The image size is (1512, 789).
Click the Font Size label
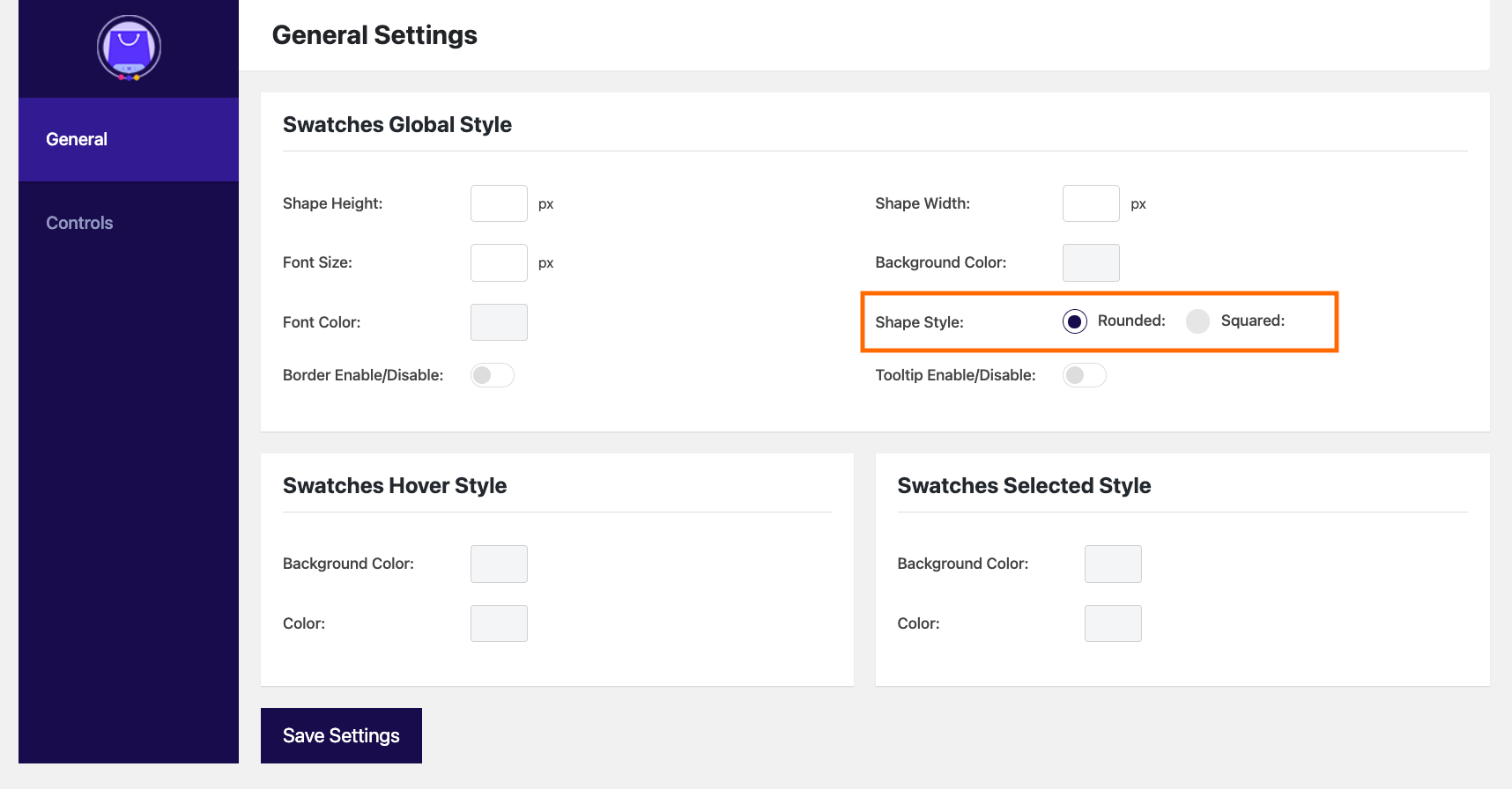click(x=317, y=262)
